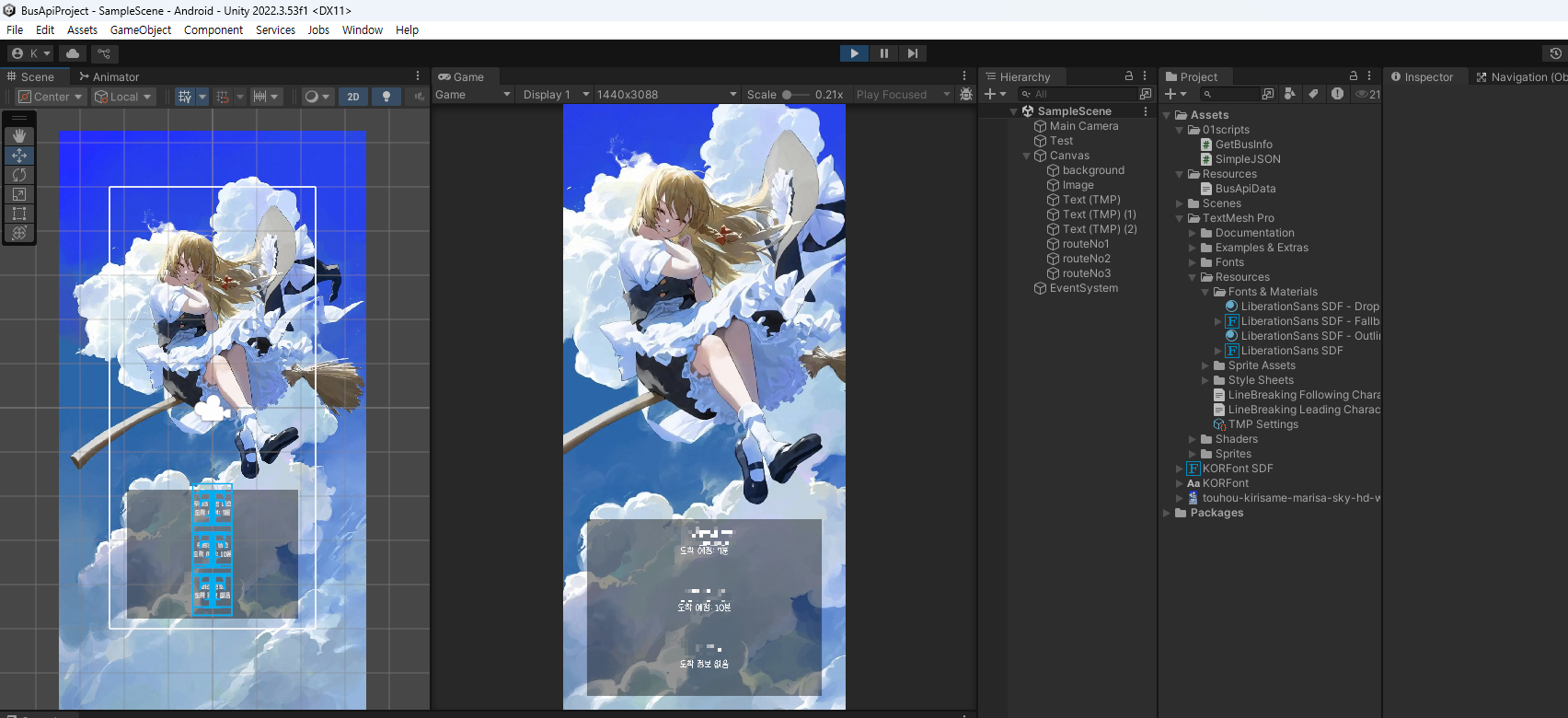Open Project search in window icon
Image resolution: width=1568 pixels, height=718 pixels.
[1268, 94]
